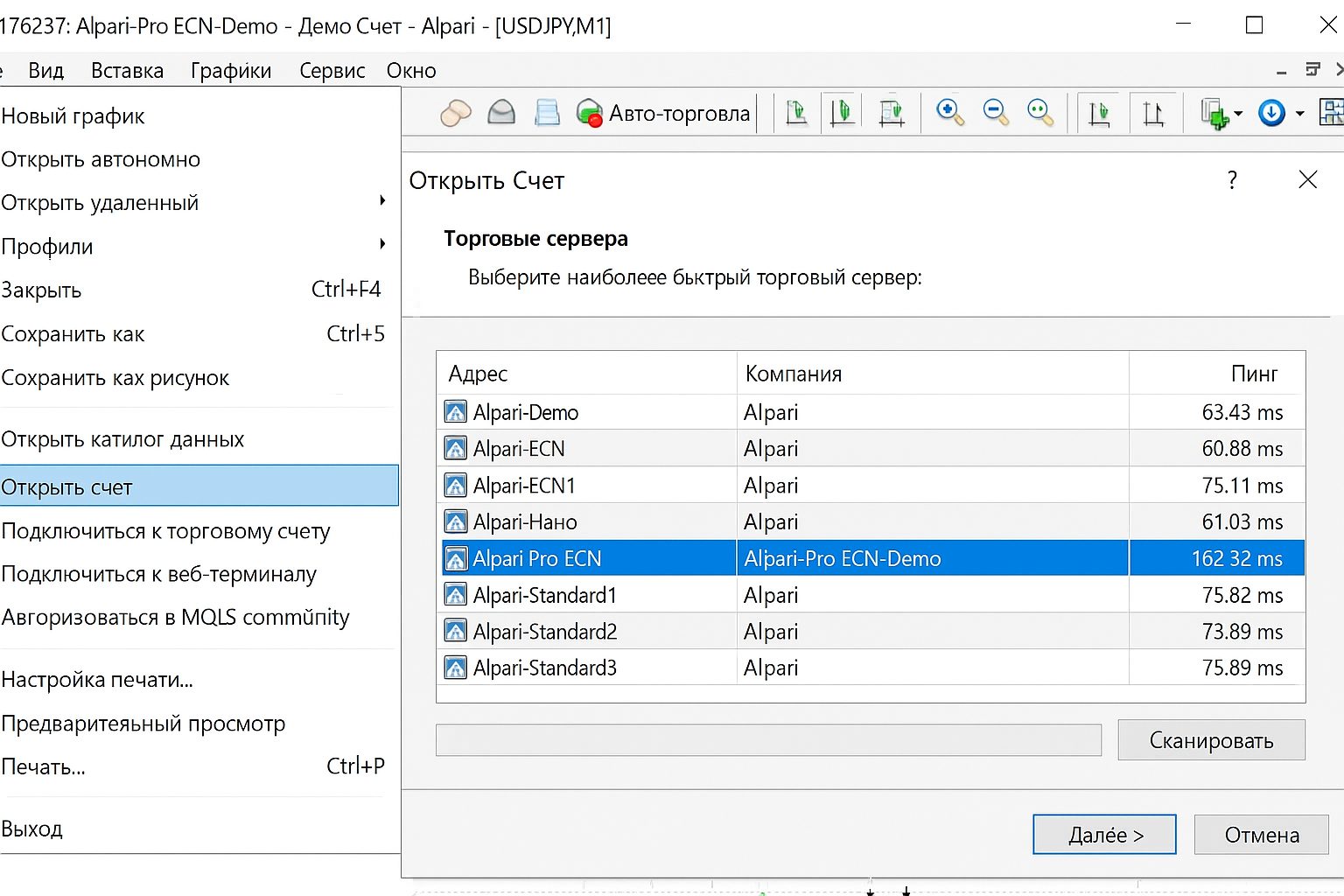1344x896 pixels.
Task: Open the Окно menu
Action: click(411, 71)
